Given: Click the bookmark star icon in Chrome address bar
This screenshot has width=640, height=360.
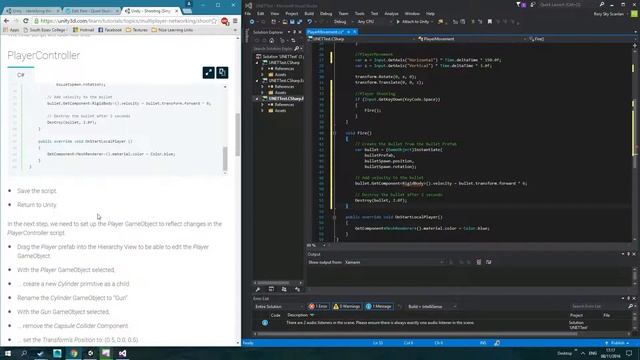Looking at the screenshot, I should coord(214,21).
